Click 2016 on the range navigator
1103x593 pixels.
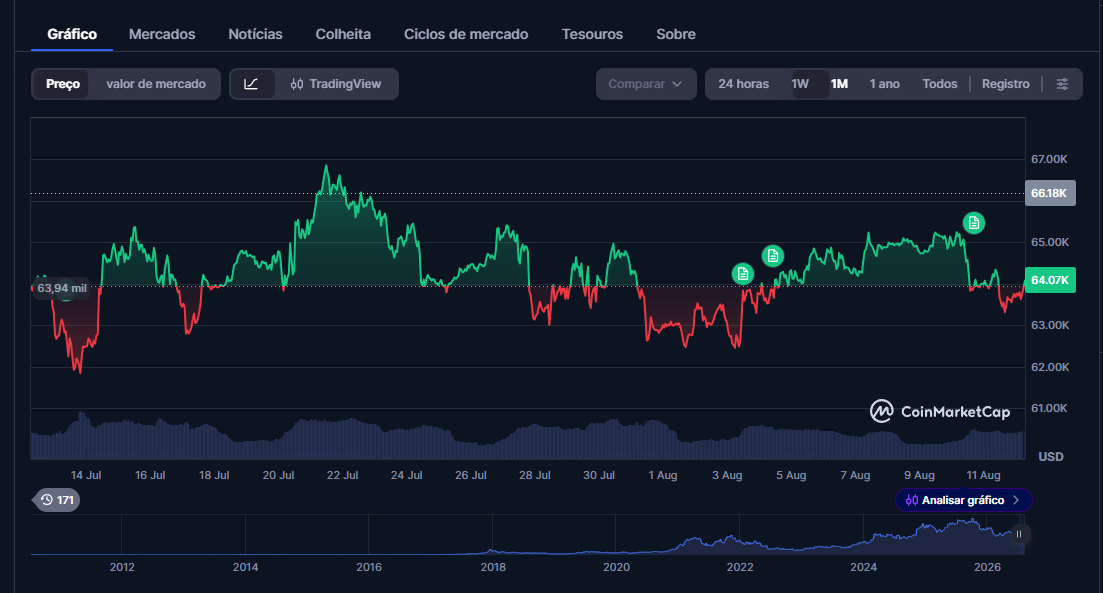pyautogui.click(x=369, y=567)
